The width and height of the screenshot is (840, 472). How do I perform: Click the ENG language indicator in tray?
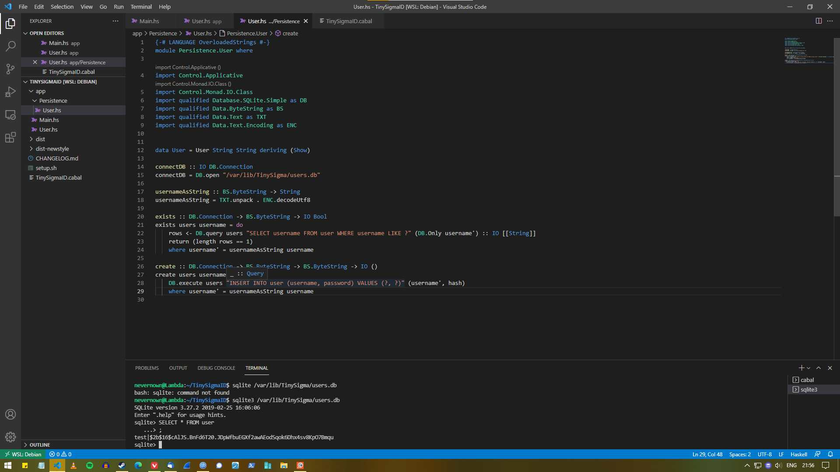coord(791,466)
